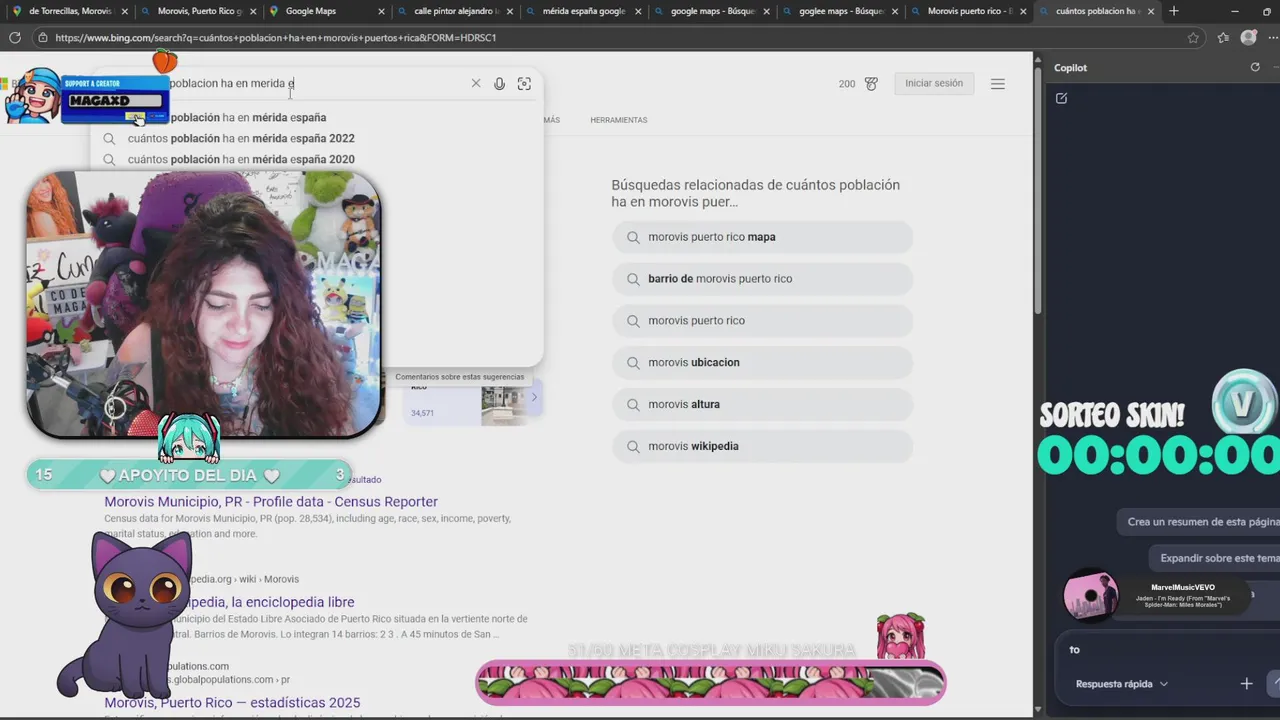
Task: Add this page to favorites with the star icon
Action: click(1193, 38)
